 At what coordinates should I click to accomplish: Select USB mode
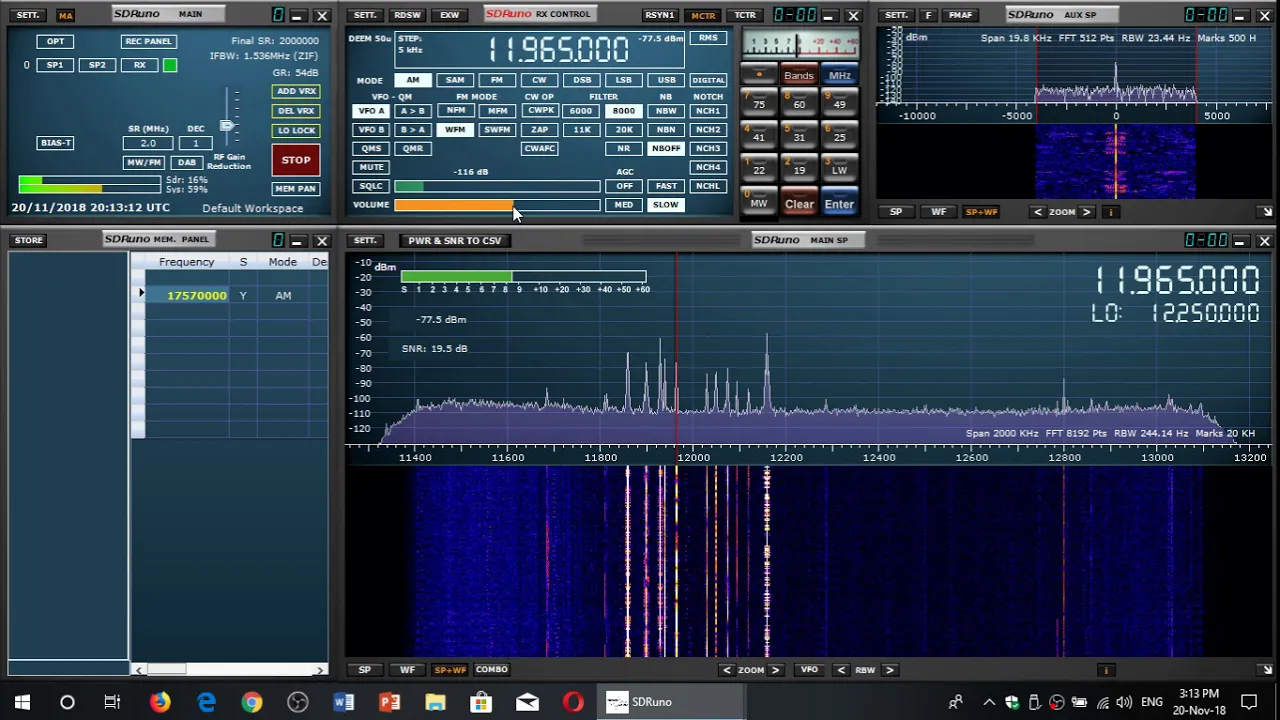click(x=666, y=80)
